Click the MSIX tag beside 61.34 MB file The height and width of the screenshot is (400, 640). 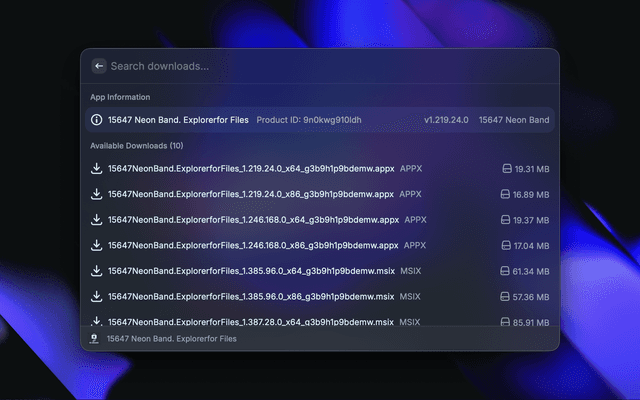coord(411,271)
